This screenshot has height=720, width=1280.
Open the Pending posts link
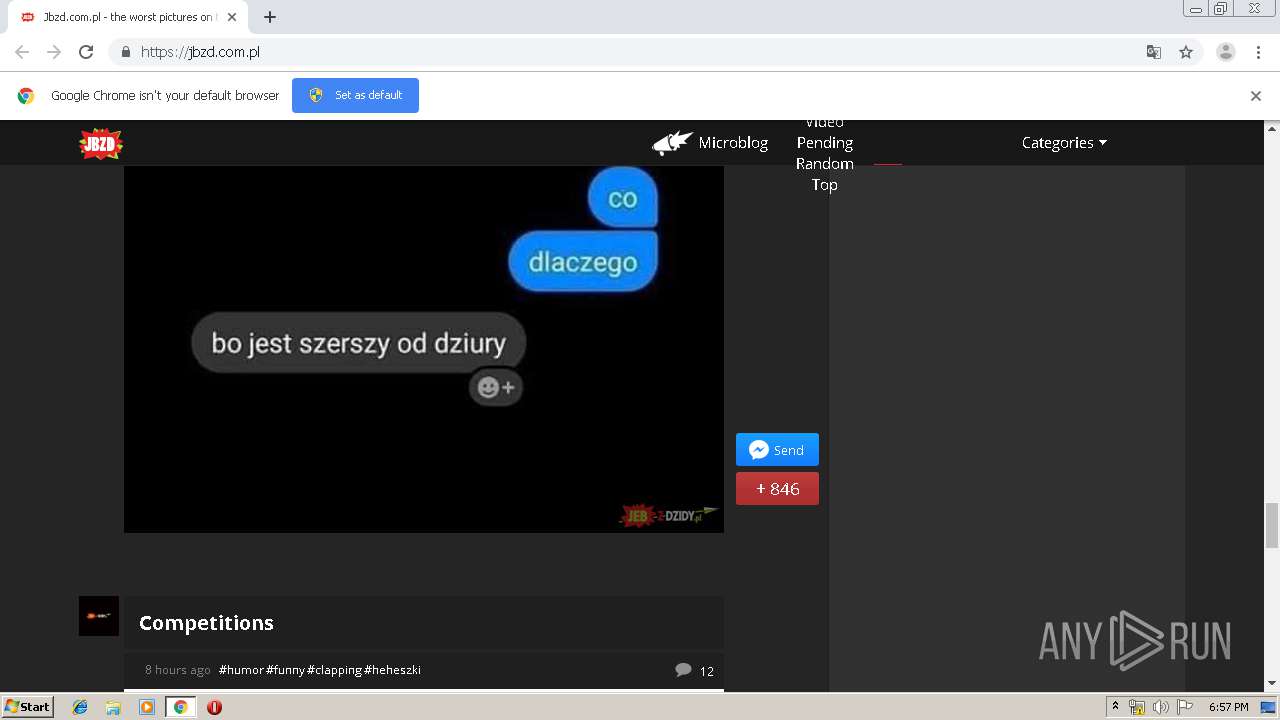tap(825, 143)
